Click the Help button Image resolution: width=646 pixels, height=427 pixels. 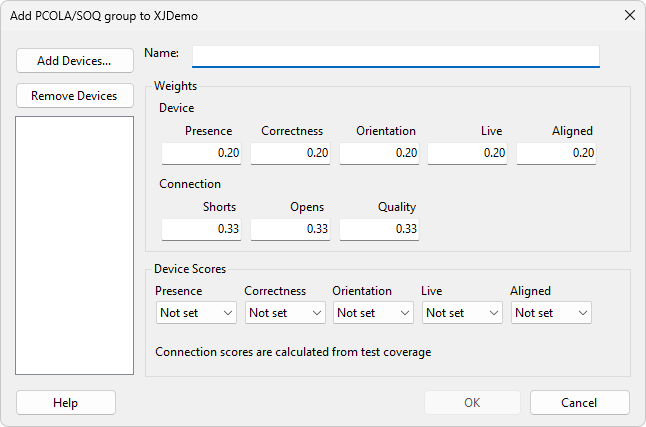tap(66, 402)
